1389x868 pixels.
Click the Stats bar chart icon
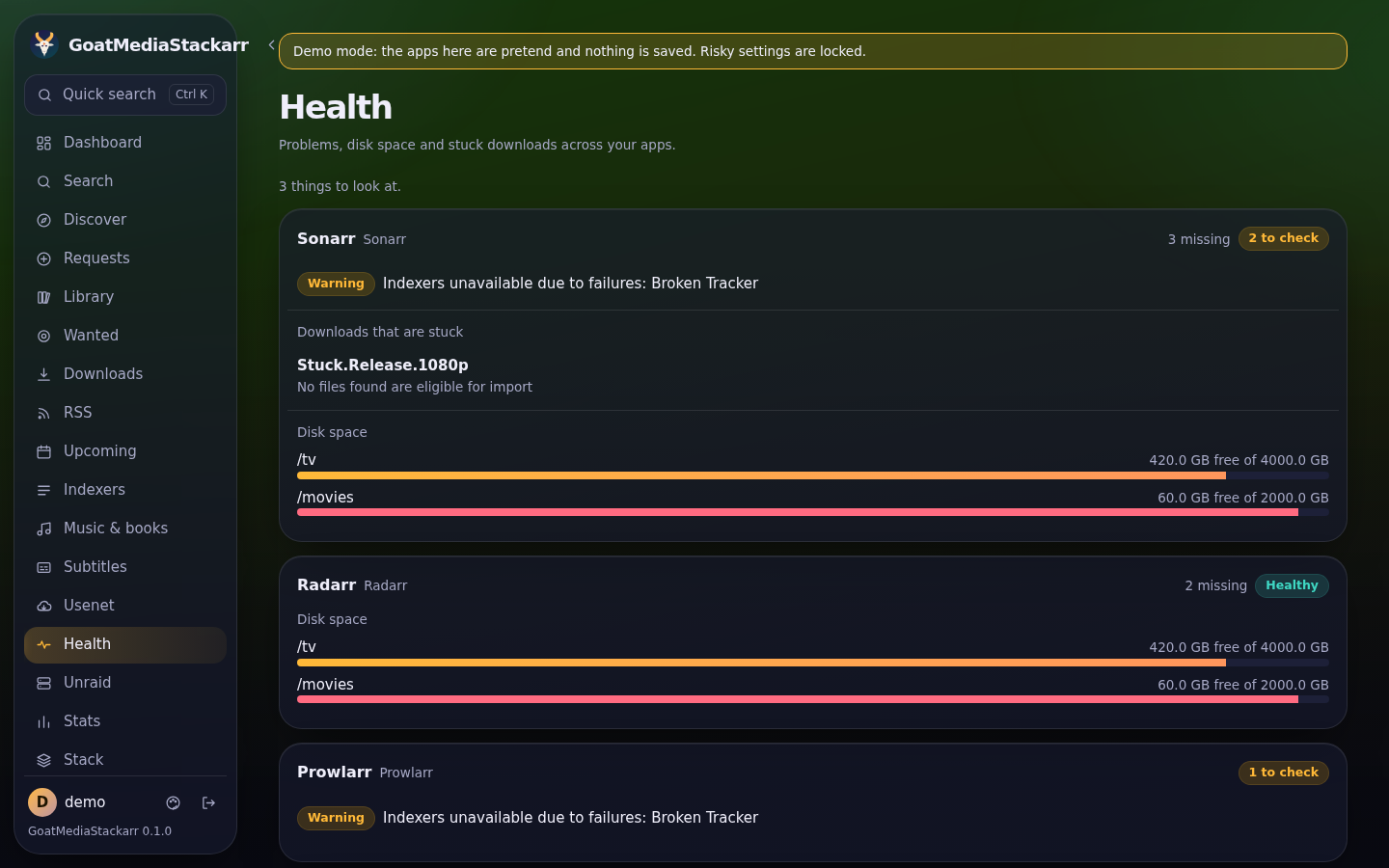[43, 721]
